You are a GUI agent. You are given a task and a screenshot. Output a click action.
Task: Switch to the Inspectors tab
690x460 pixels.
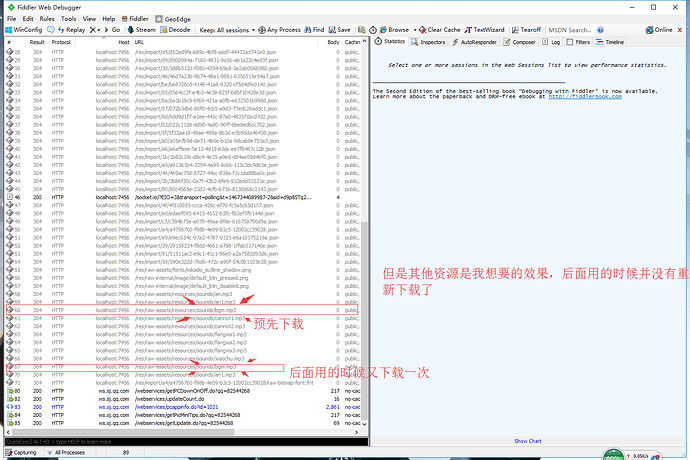tap(428, 42)
